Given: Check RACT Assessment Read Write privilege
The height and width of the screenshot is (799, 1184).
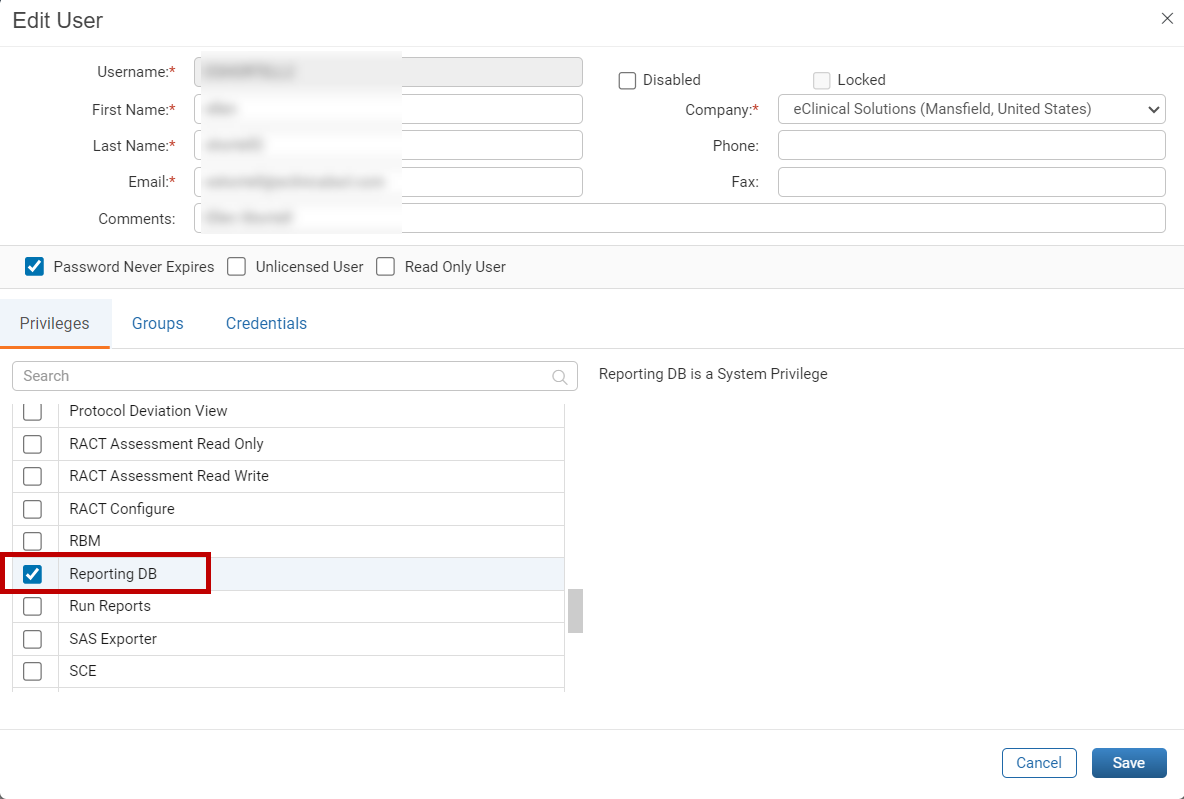Looking at the screenshot, I should pos(32,477).
